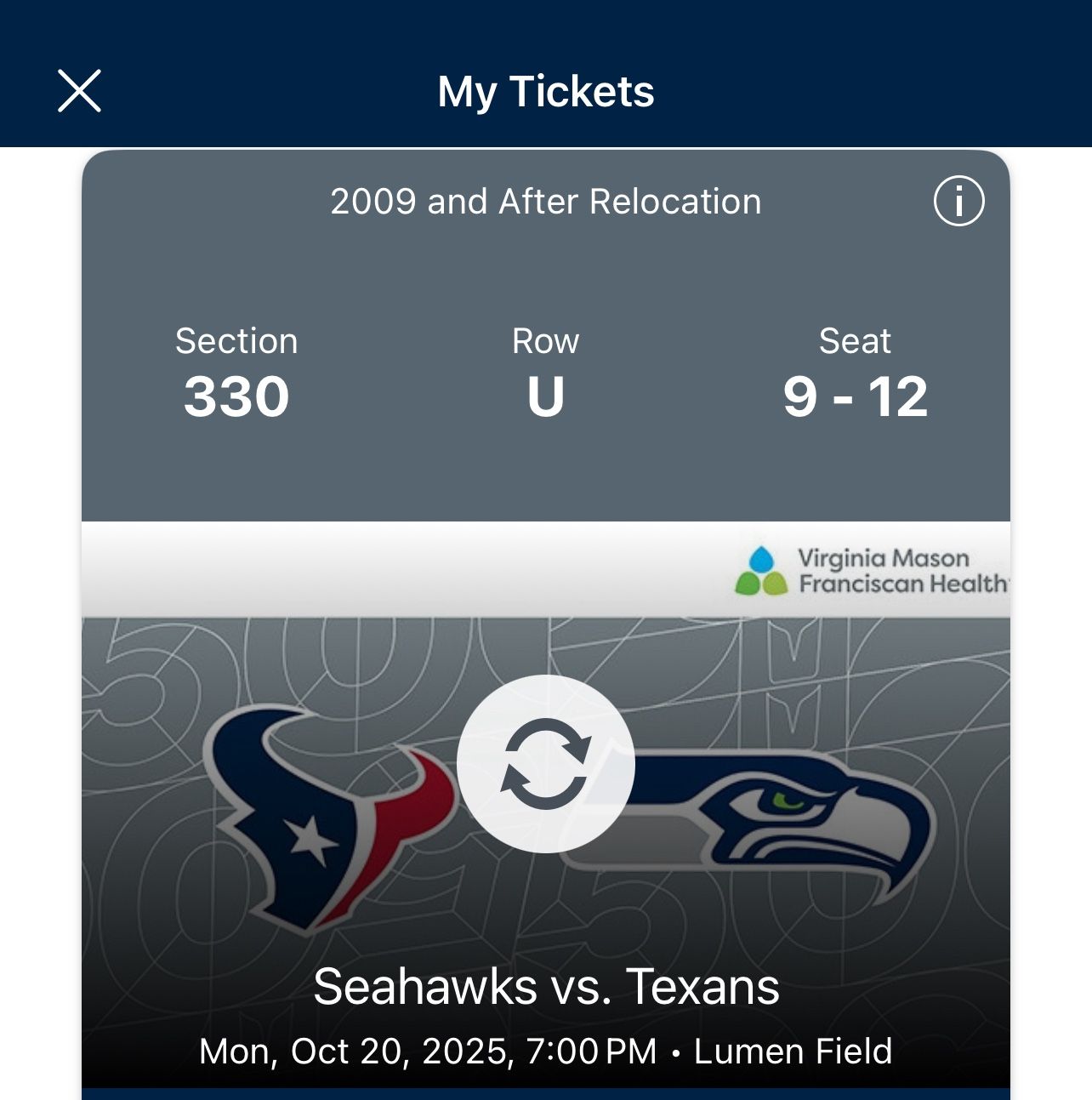
Task: Select the Row label
Action: point(545,341)
